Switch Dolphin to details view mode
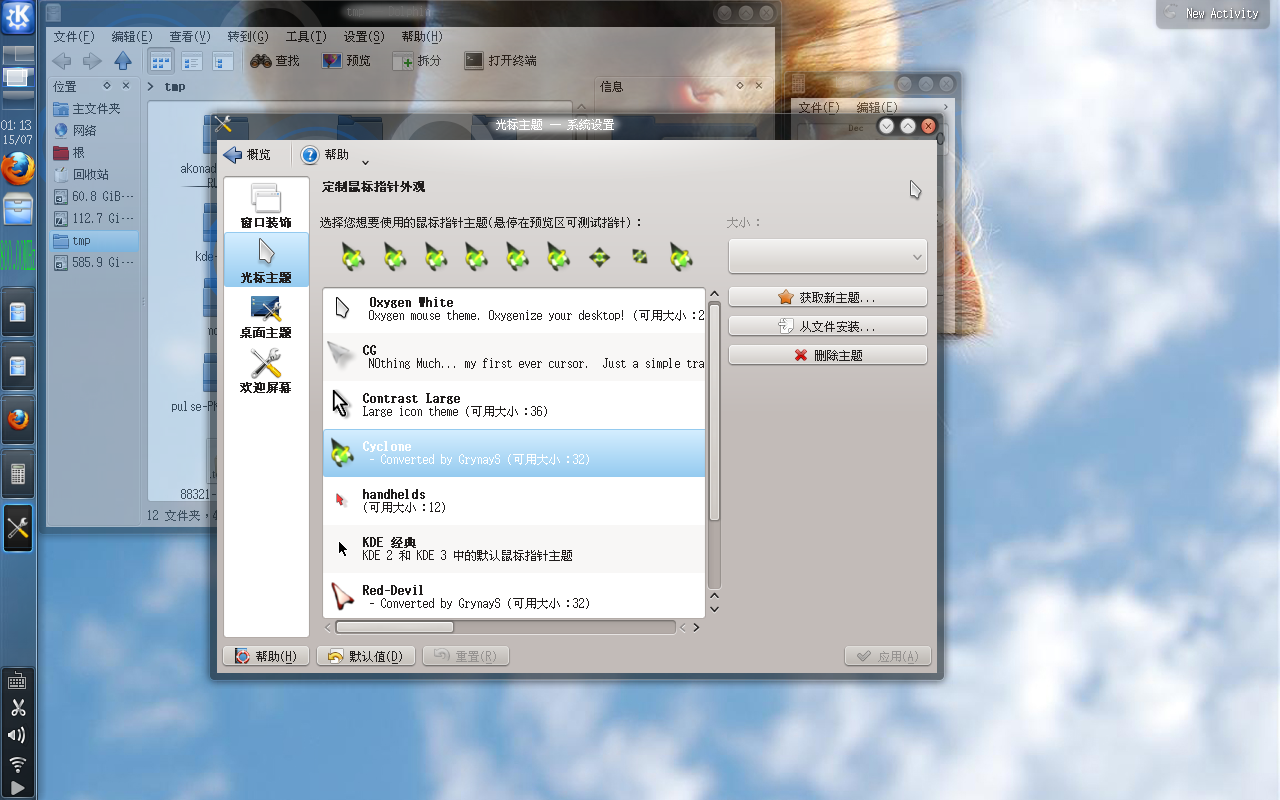The image size is (1280, 800). pyautogui.click(x=191, y=61)
